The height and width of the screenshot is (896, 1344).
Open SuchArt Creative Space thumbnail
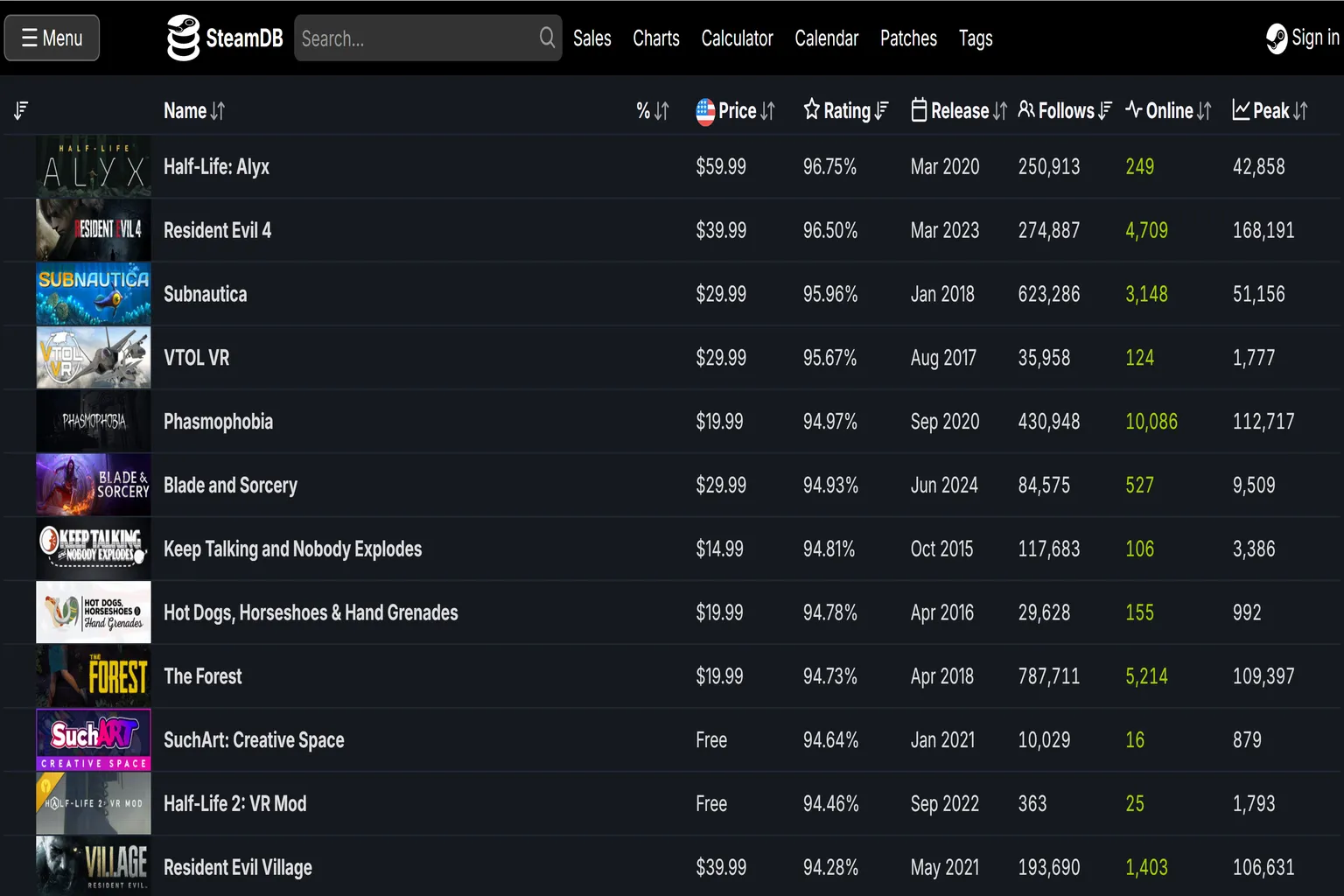pos(94,740)
